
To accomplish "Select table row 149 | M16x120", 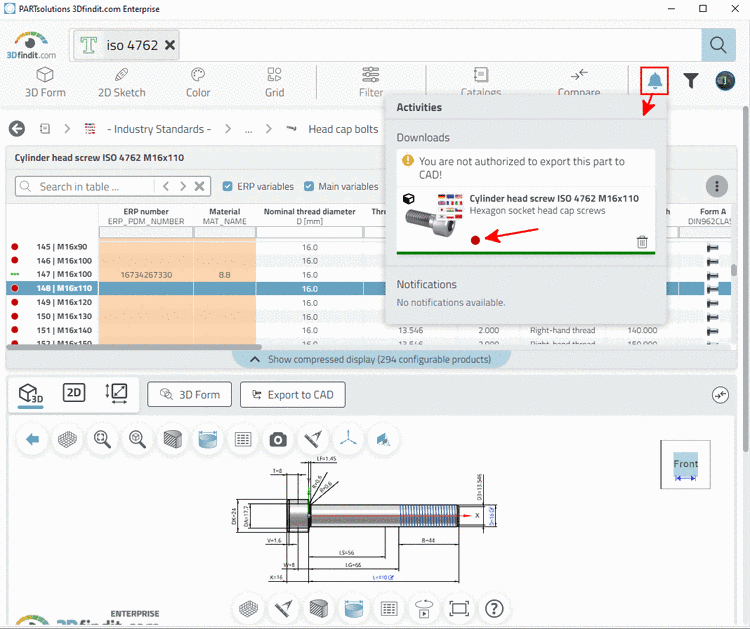I will (64, 302).
